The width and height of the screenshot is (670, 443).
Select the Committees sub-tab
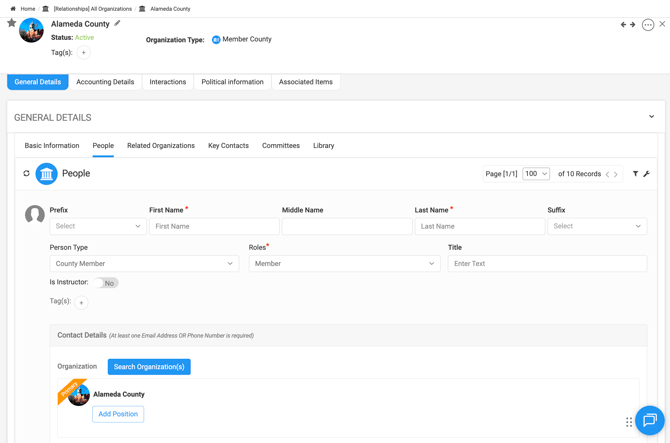pos(281,146)
